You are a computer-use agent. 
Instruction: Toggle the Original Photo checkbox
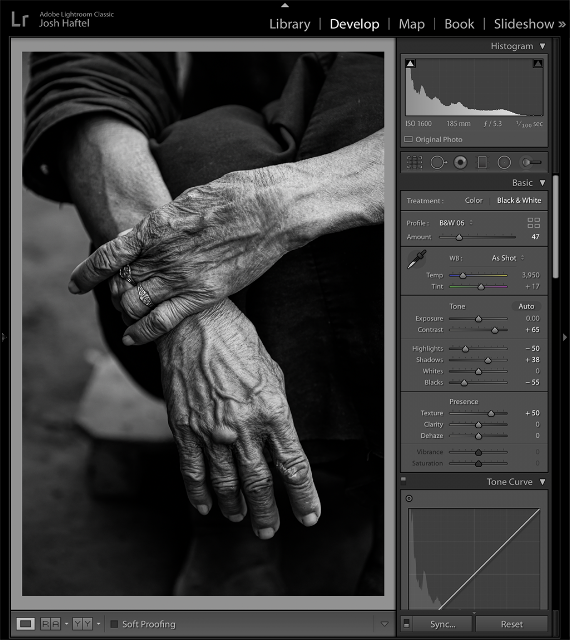pos(408,139)
